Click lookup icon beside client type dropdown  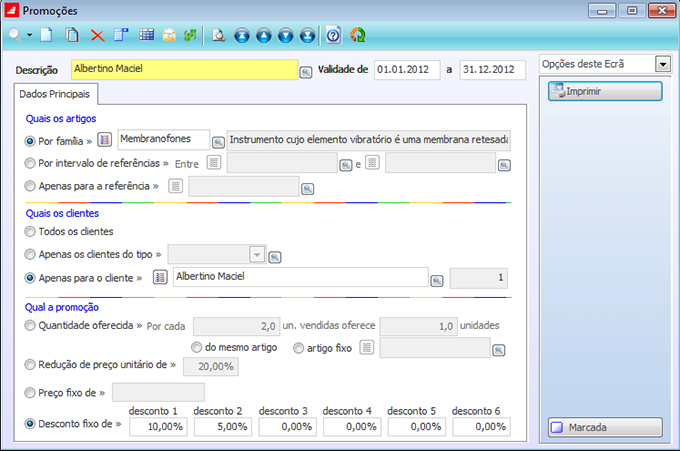(275, 257)
